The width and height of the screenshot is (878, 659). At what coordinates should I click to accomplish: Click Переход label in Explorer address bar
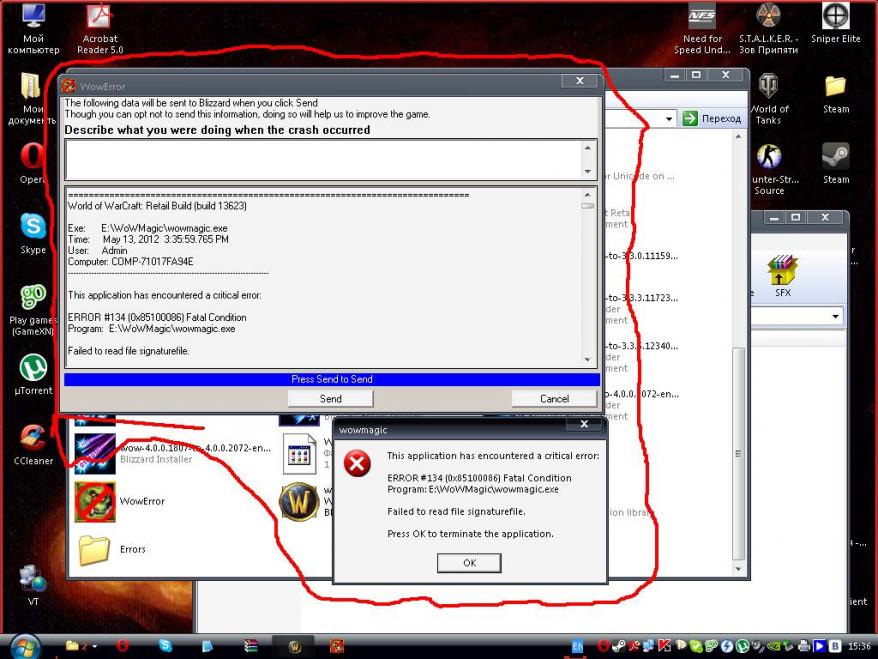point(721,119)
